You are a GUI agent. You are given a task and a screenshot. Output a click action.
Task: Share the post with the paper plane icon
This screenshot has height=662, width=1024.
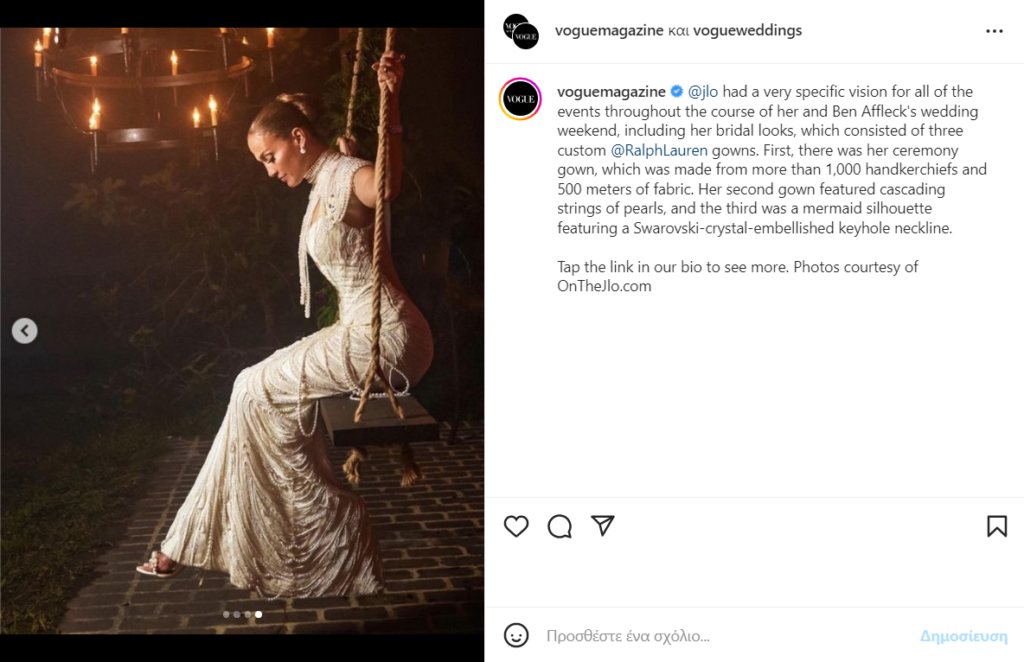coord(602,526)
